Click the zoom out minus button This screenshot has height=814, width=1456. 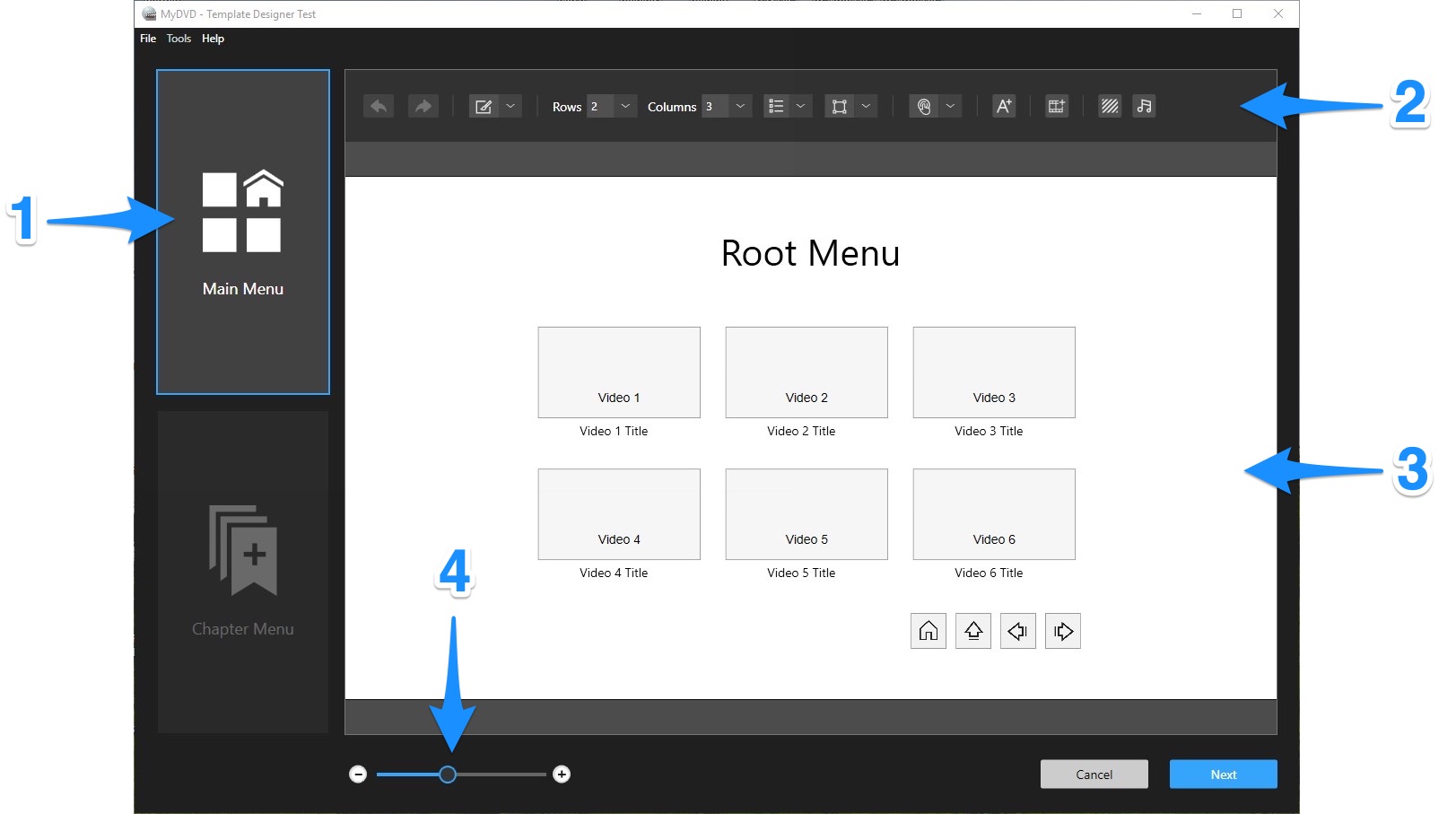pos(358,775)
